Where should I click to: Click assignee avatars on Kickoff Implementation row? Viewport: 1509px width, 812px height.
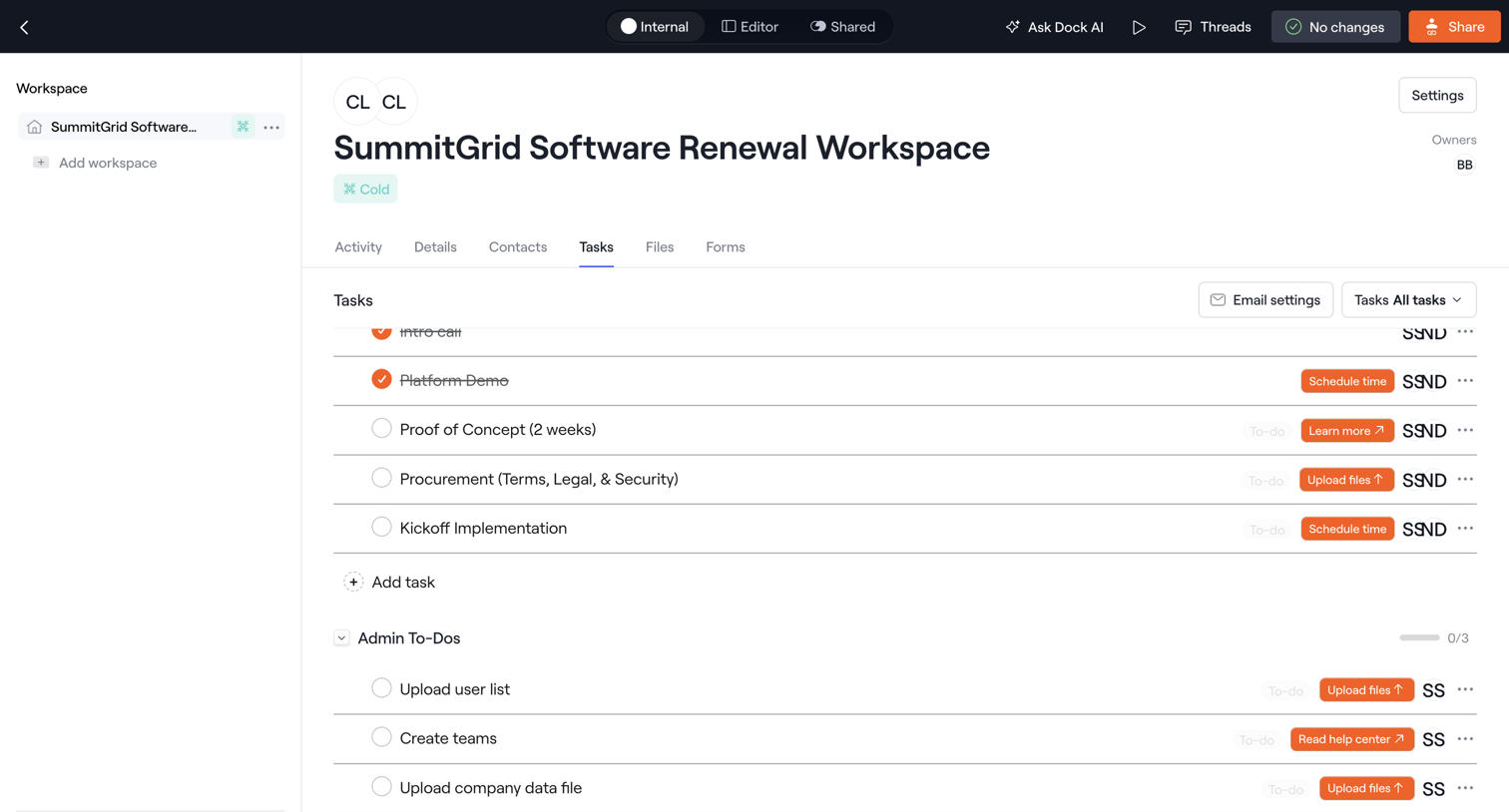click(1424, 529)
